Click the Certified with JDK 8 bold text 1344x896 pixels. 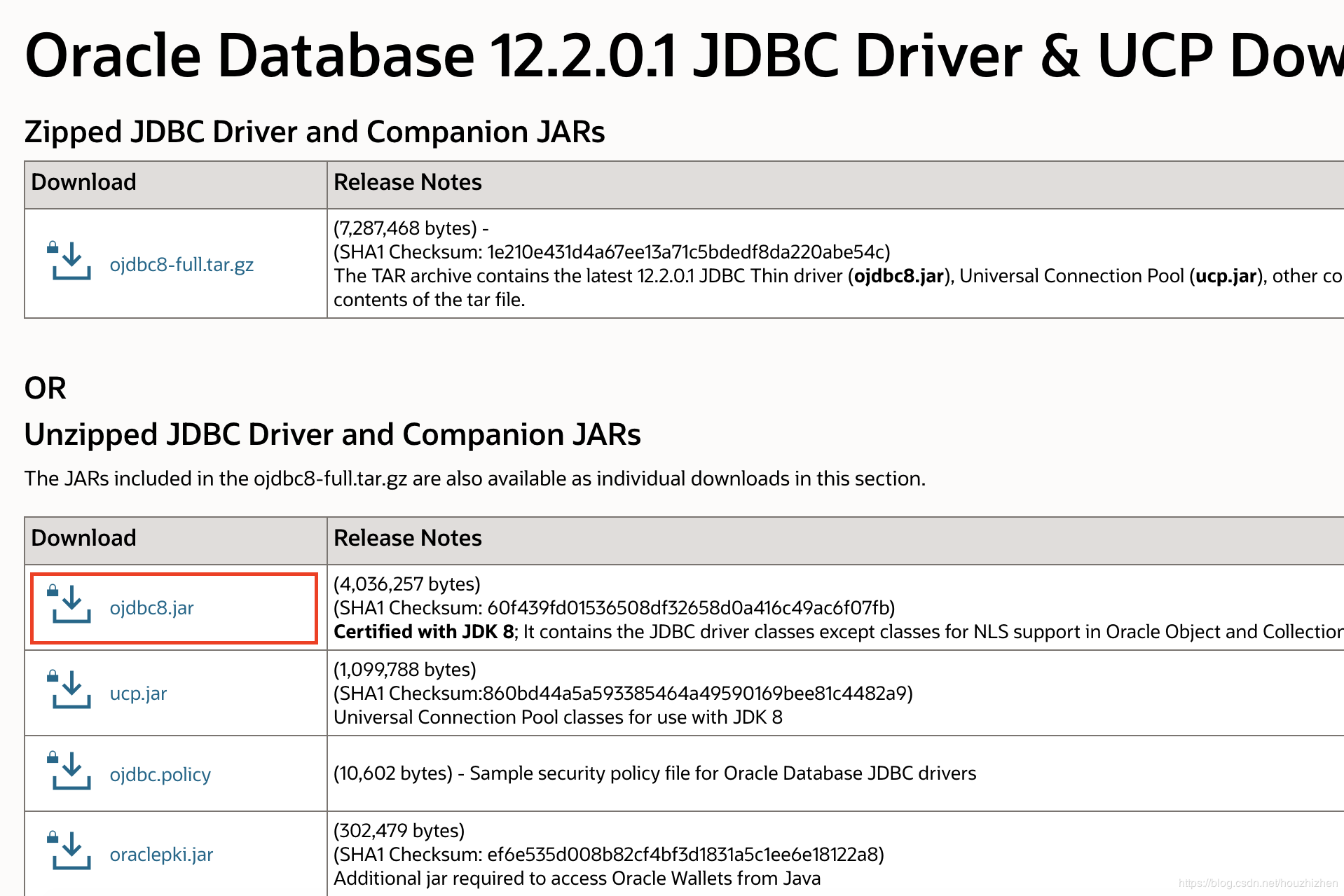click(424, 632)
